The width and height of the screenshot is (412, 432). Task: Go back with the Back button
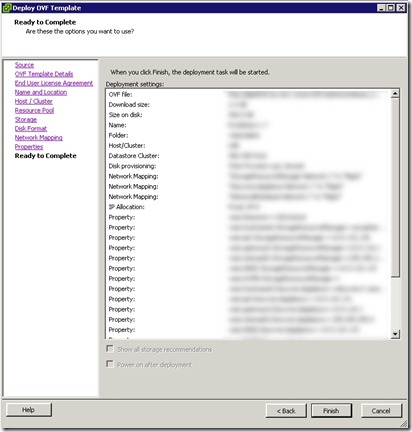pos(286,411)
